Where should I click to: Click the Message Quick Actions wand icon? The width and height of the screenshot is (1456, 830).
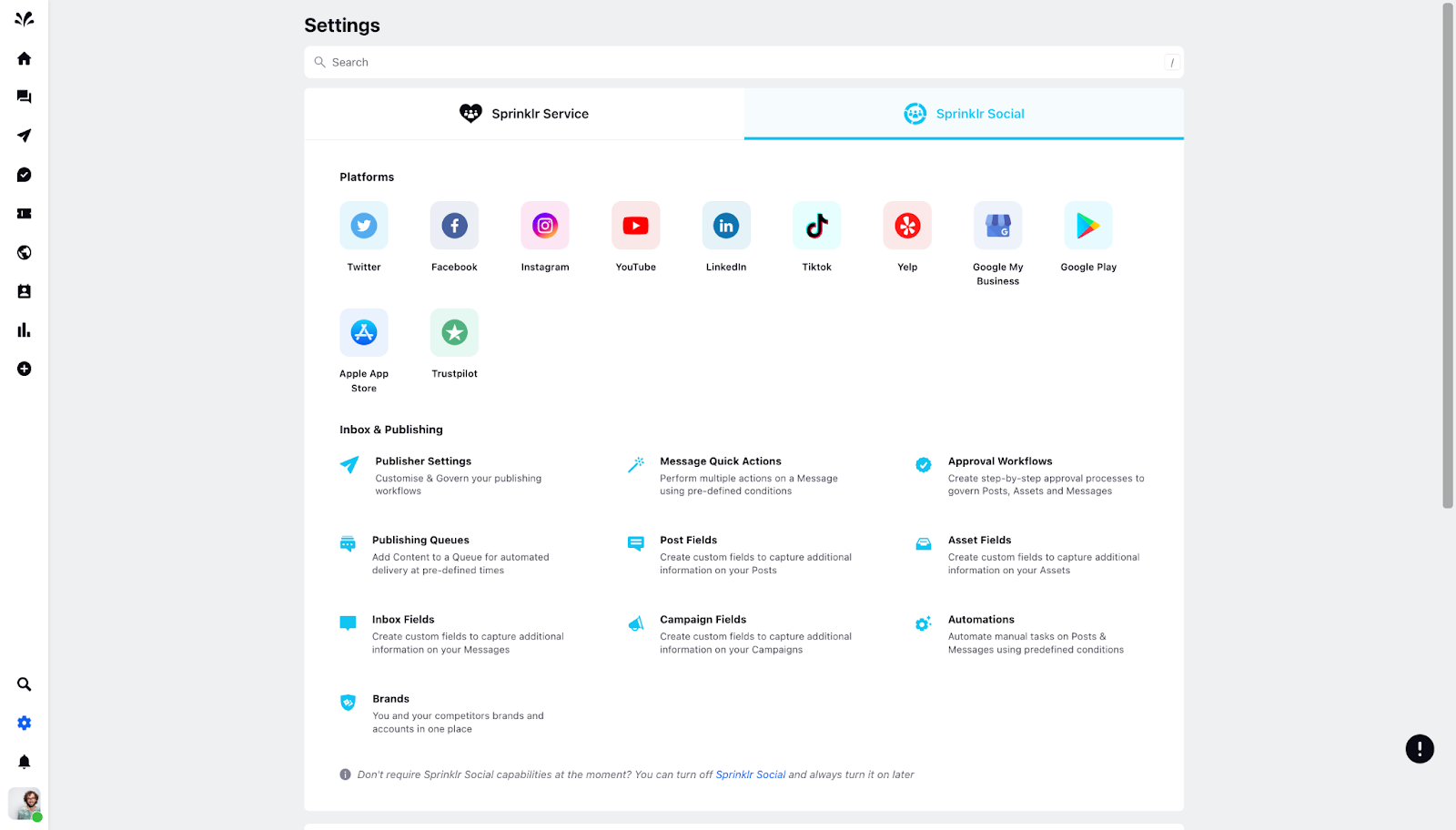(636, 465)
